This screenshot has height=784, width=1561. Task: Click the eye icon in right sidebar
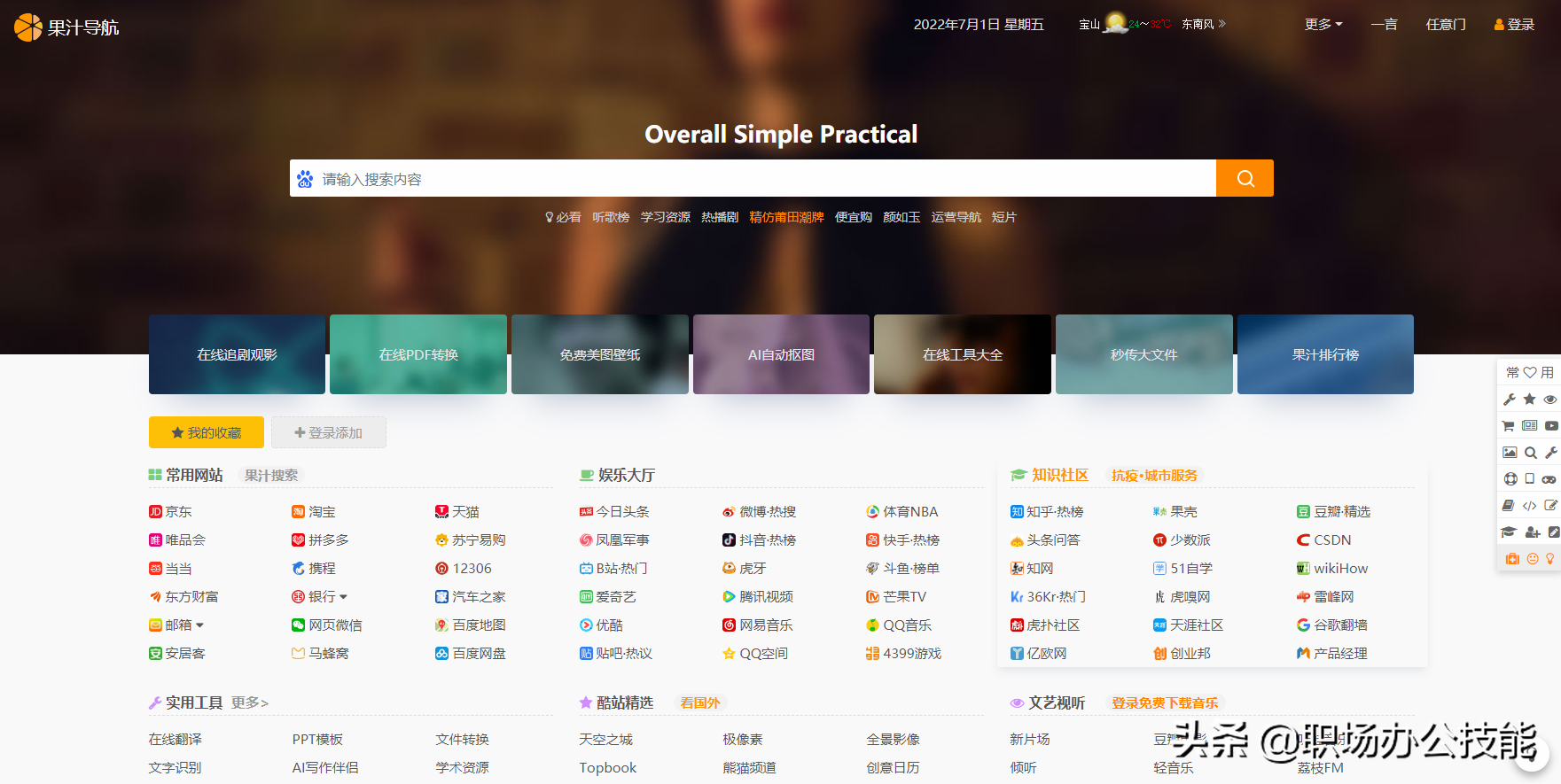point(1550,400)
